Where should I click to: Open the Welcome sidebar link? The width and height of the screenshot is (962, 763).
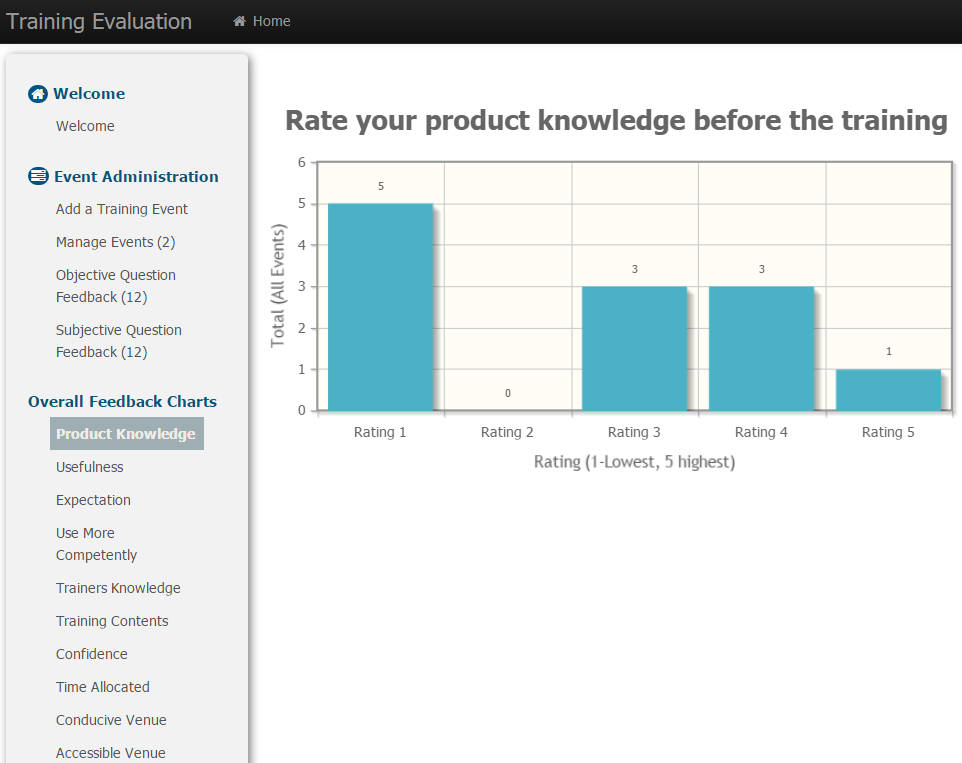tap(85, 126)
